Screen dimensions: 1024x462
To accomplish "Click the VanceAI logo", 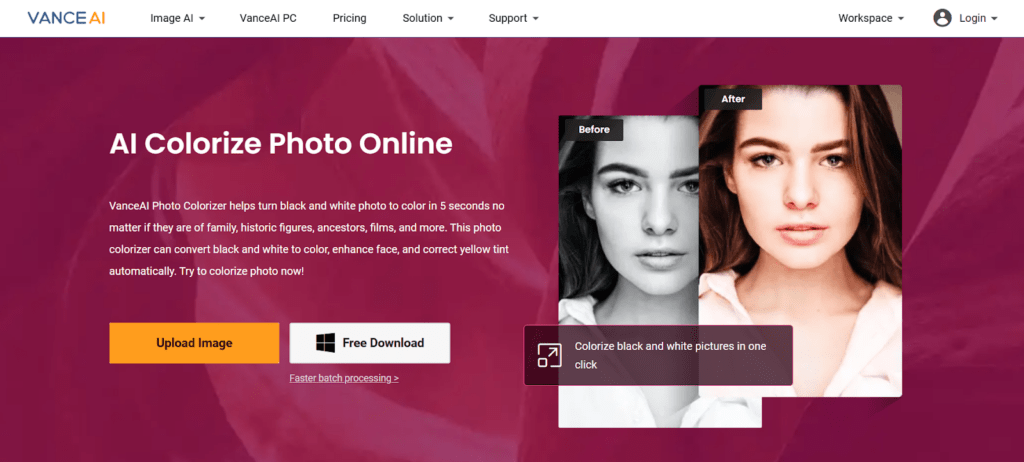I will point(66,18).
